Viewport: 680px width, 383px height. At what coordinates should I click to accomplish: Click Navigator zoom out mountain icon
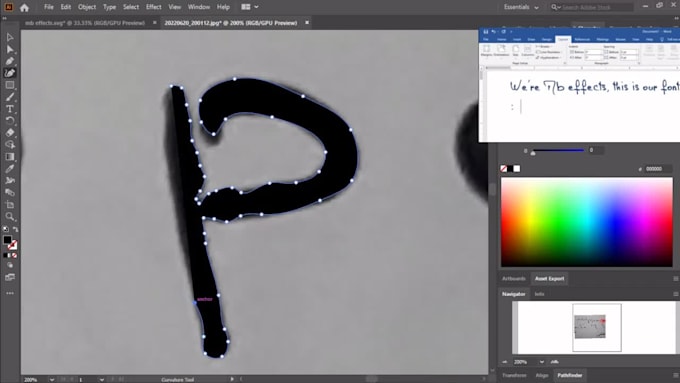coord(505,362)
